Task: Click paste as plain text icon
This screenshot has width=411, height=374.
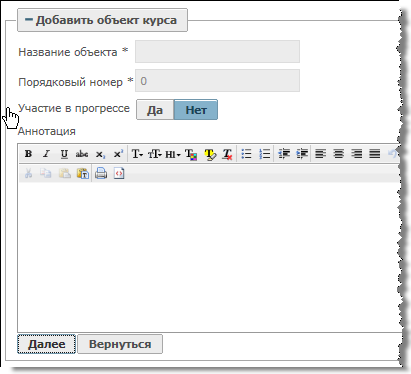Action: (x=83, y=174)
